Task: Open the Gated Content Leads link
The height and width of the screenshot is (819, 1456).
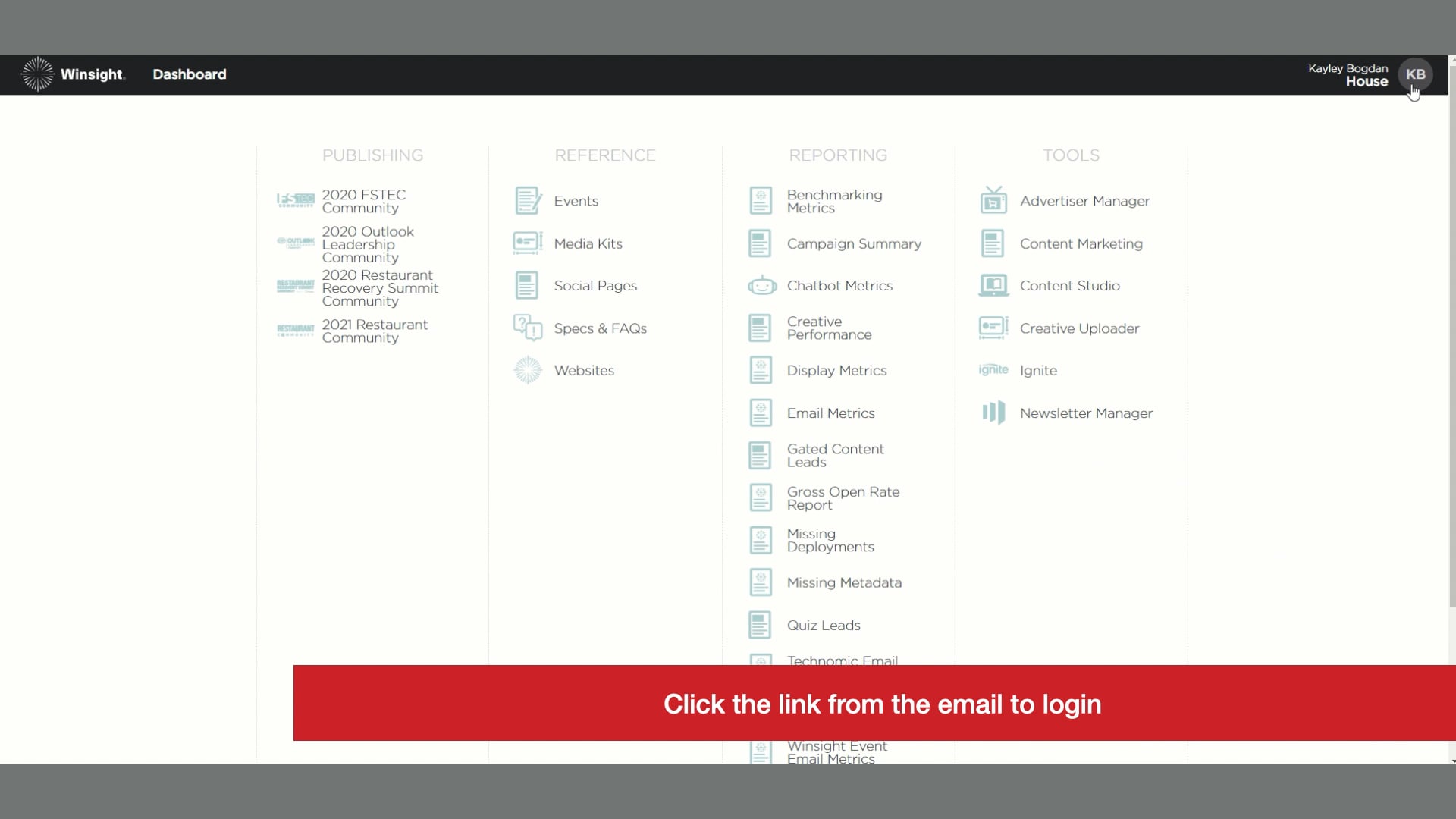Action: [x=835, y=456]
